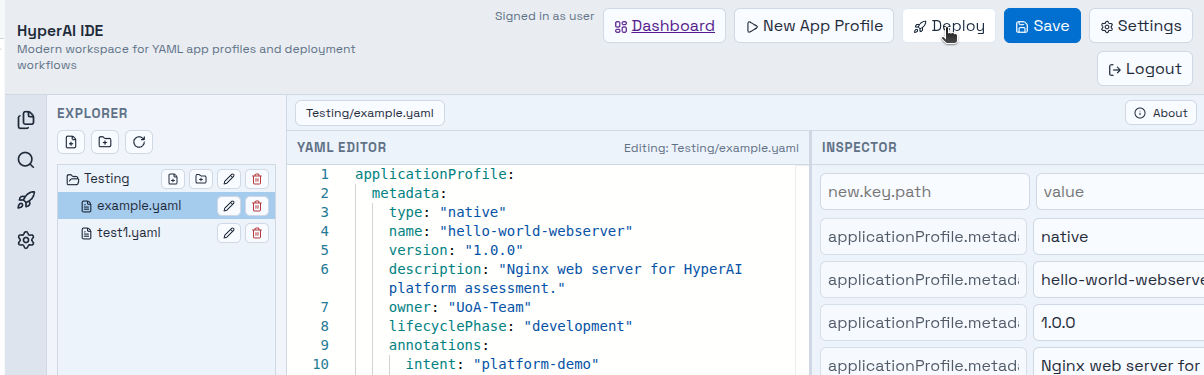Image resolution: width=1204 pixels, height=375 pixels.
Task: Click line number 6 in the gutter
Action: click(x=324, y=269)
